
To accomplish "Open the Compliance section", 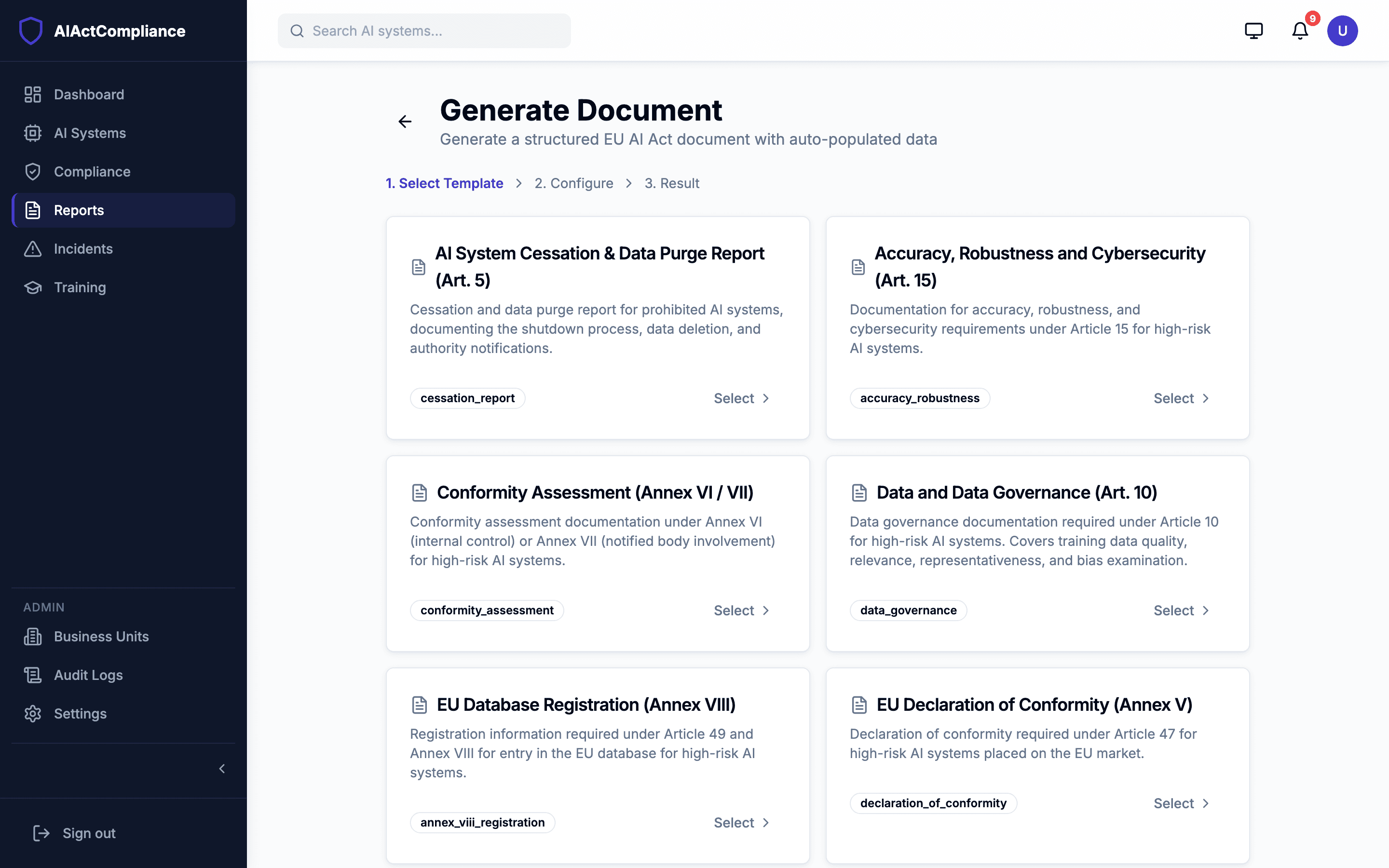I will tap(92, 171).
